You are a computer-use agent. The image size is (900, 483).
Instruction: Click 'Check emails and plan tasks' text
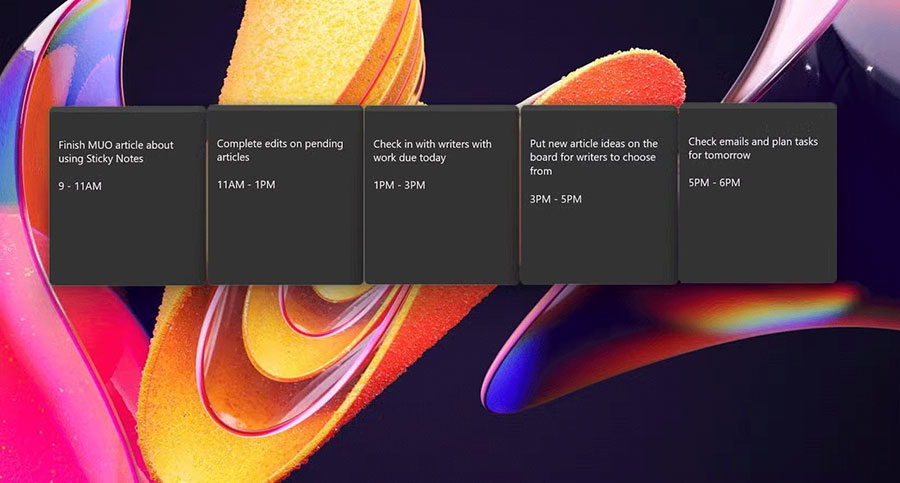[752, 149]
